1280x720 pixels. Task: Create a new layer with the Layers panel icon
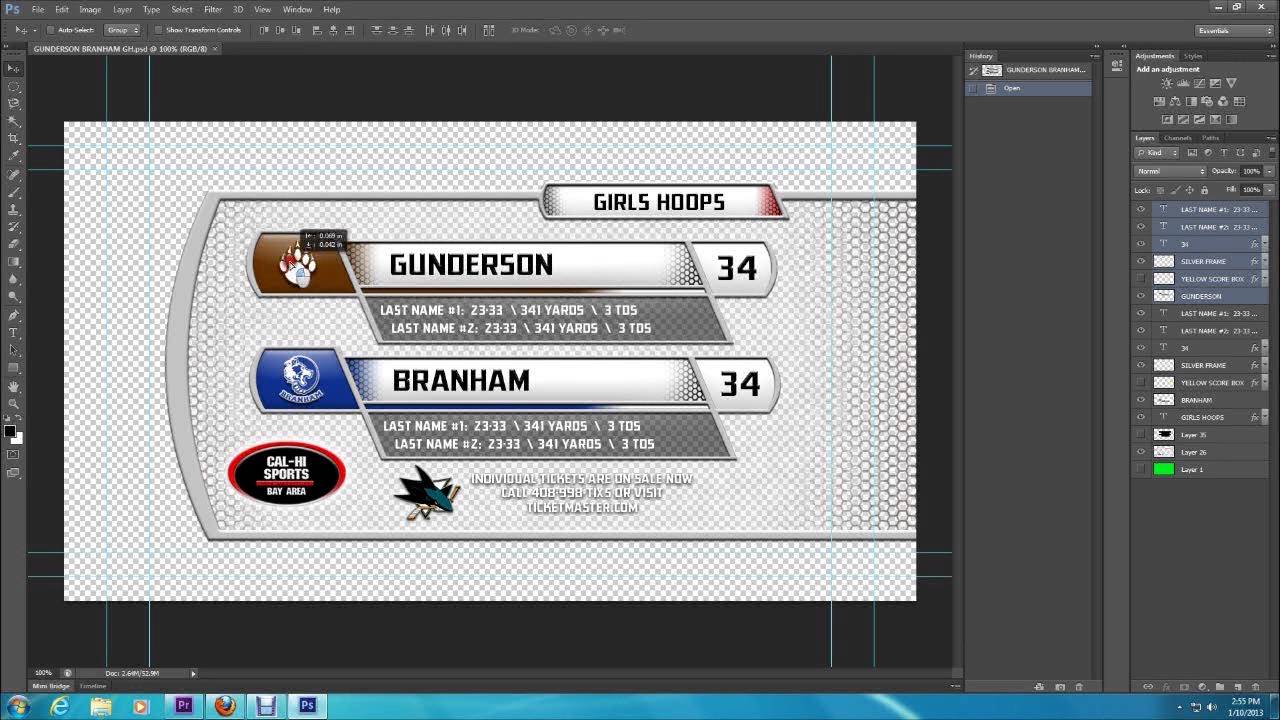click(1236, 687)
